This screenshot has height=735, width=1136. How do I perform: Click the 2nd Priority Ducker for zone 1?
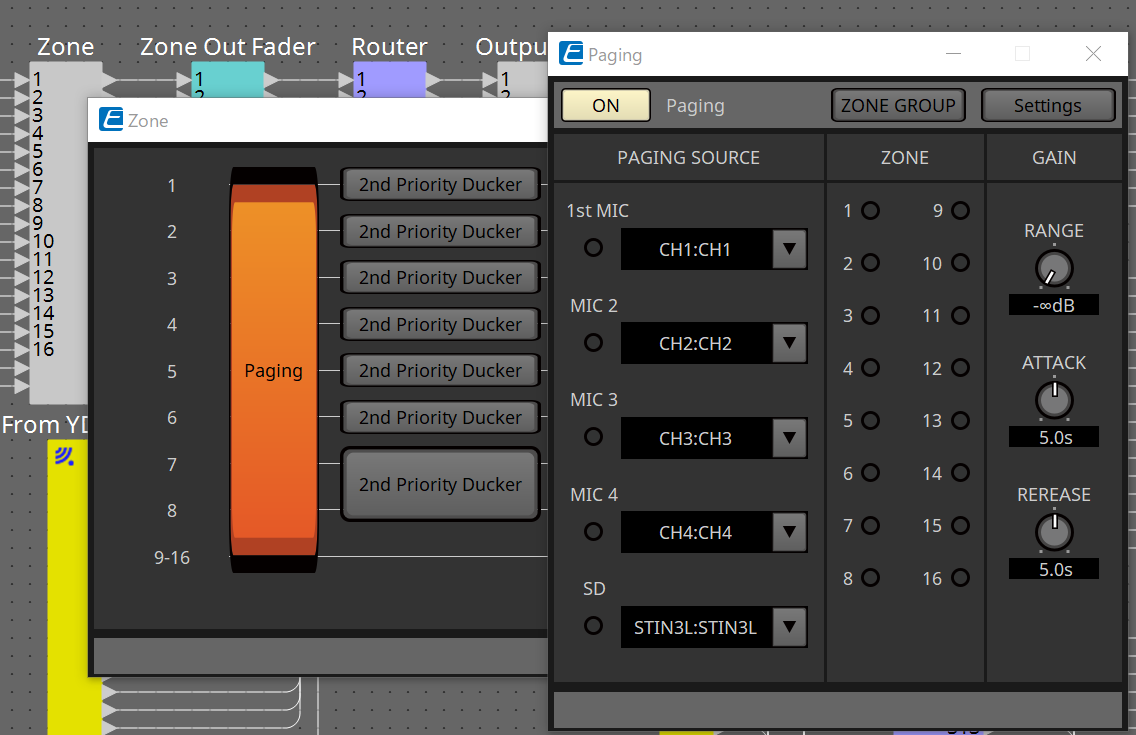click(440, 185)
